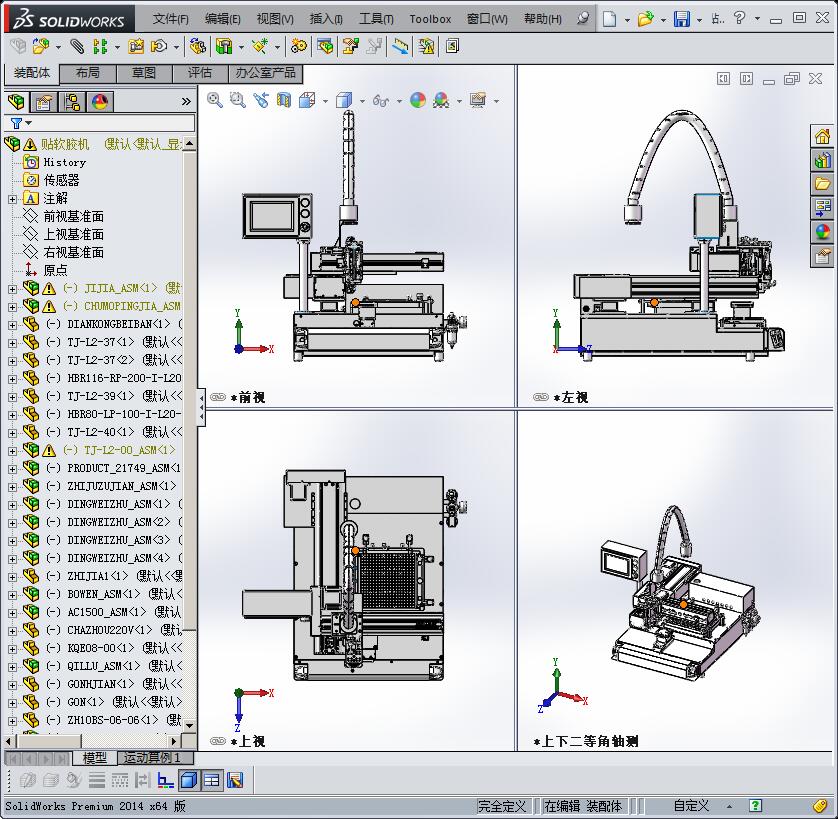Click the Save floppy disk icon
This screenshot has width=838, height=819.
pyautogui.click(x=681, y=19)
